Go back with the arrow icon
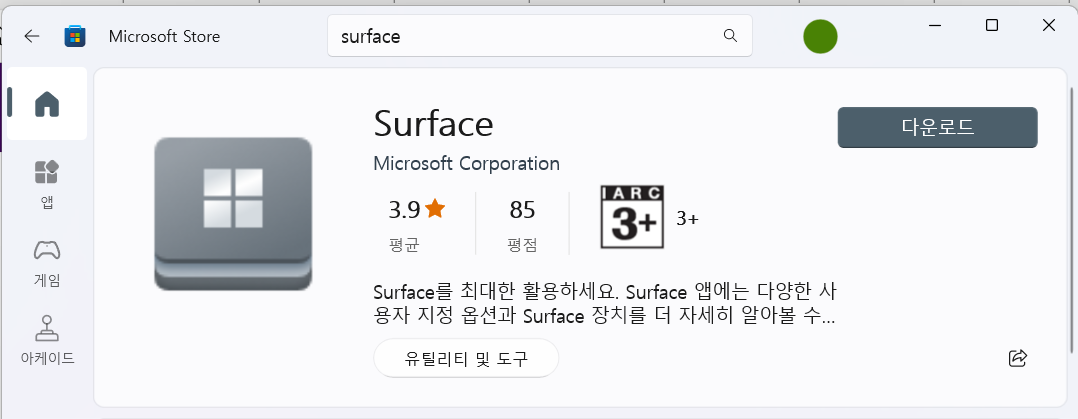 (x=32, y=36)
